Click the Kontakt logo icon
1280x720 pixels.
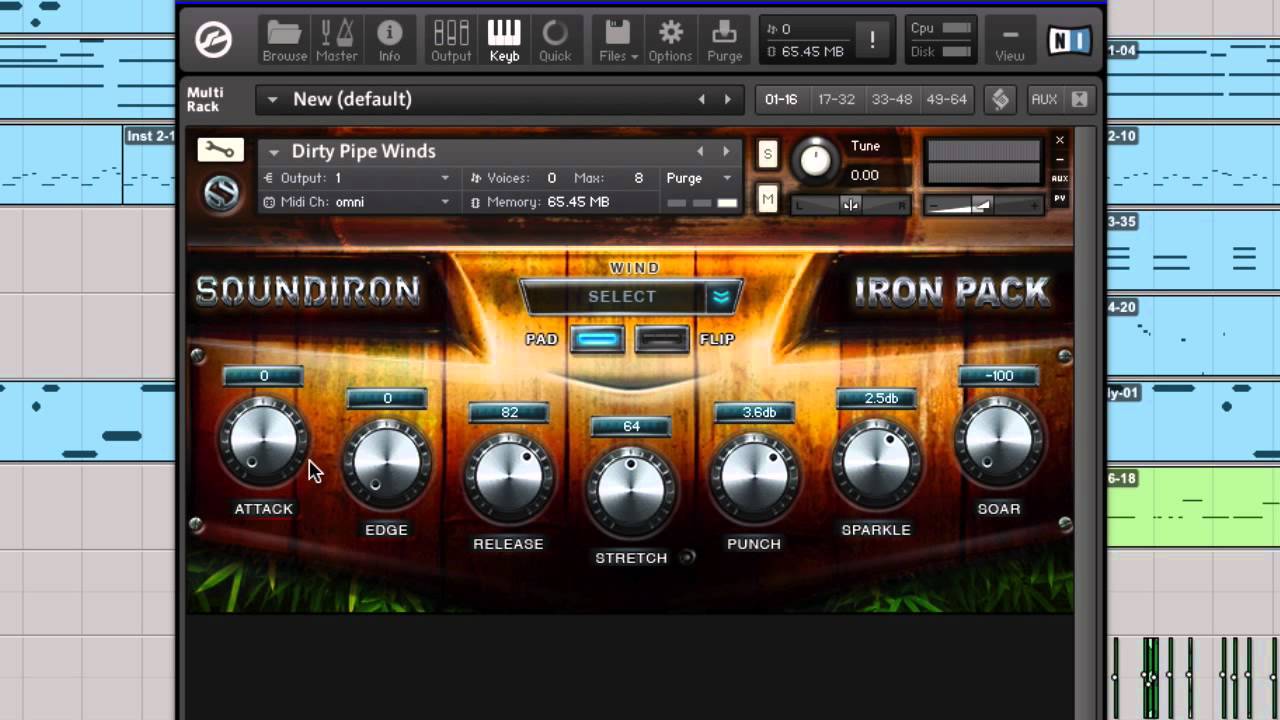tap(213, 40)
